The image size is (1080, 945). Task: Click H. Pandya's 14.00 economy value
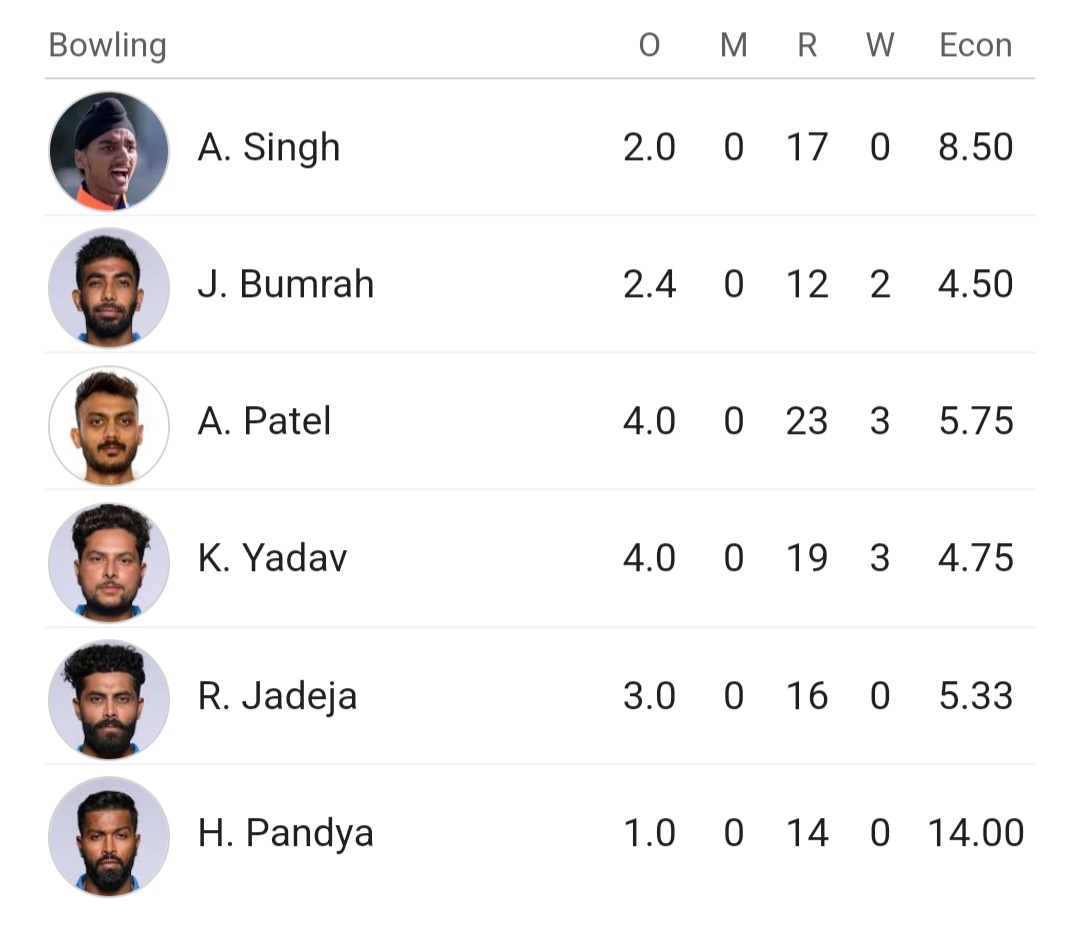976,833
